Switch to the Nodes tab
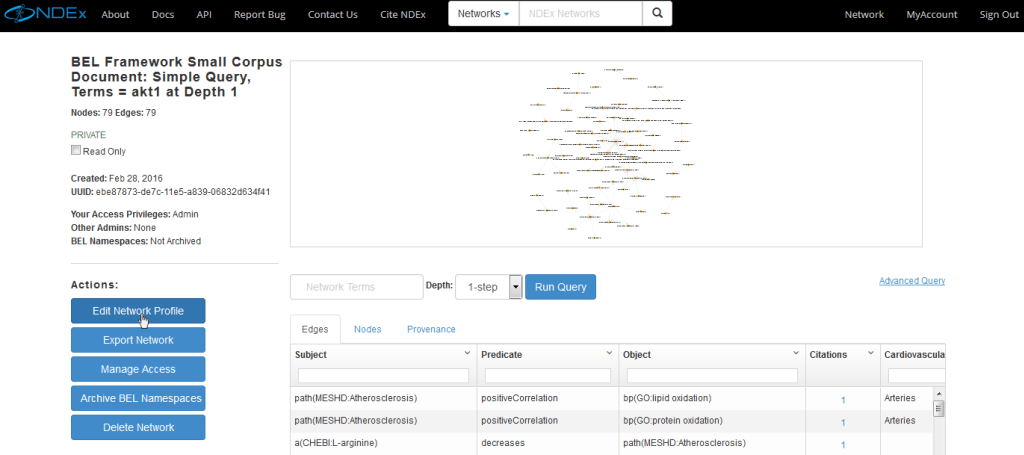 (x=368, y=329)
